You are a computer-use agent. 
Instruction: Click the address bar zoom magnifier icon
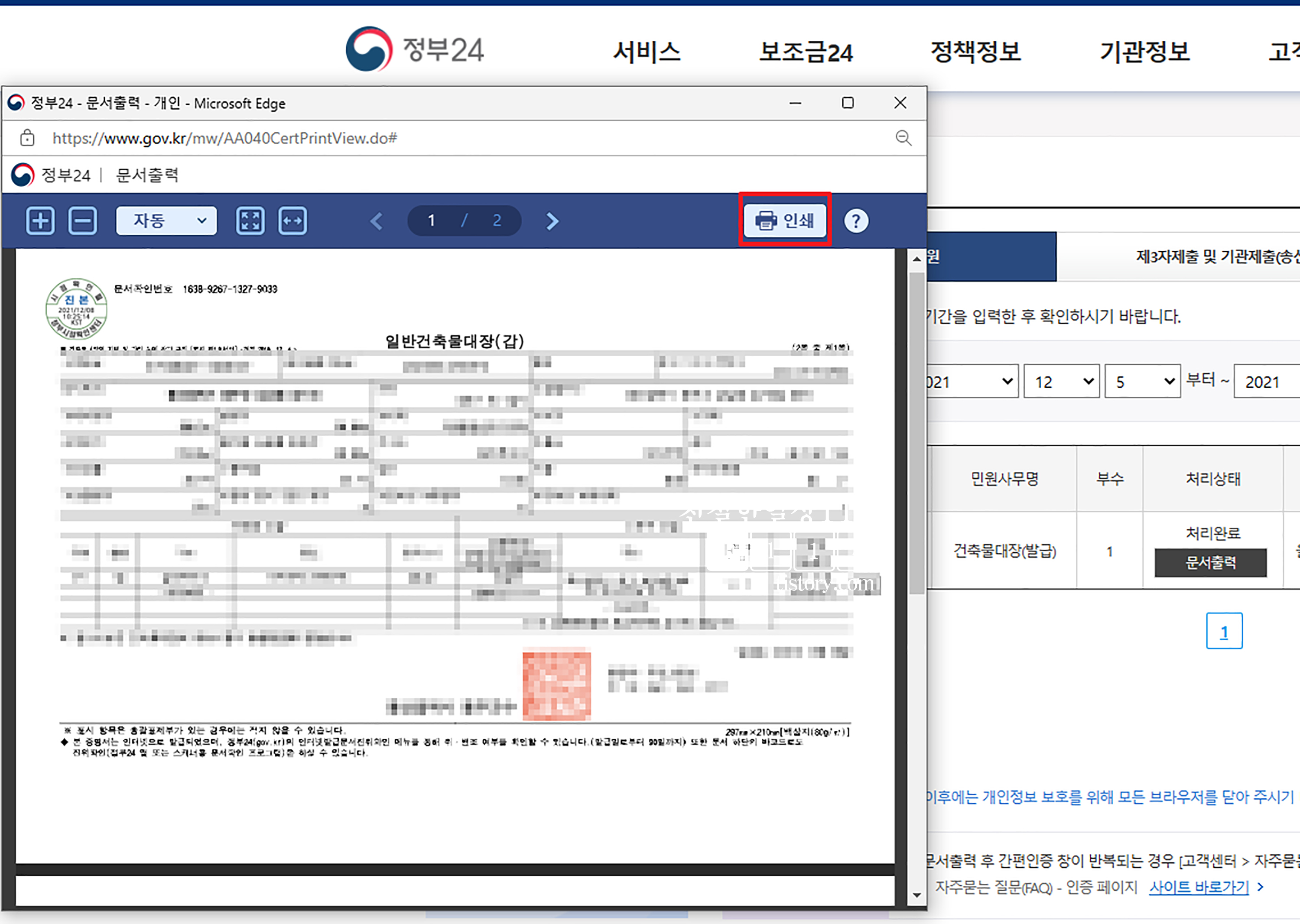coord(903,138)
